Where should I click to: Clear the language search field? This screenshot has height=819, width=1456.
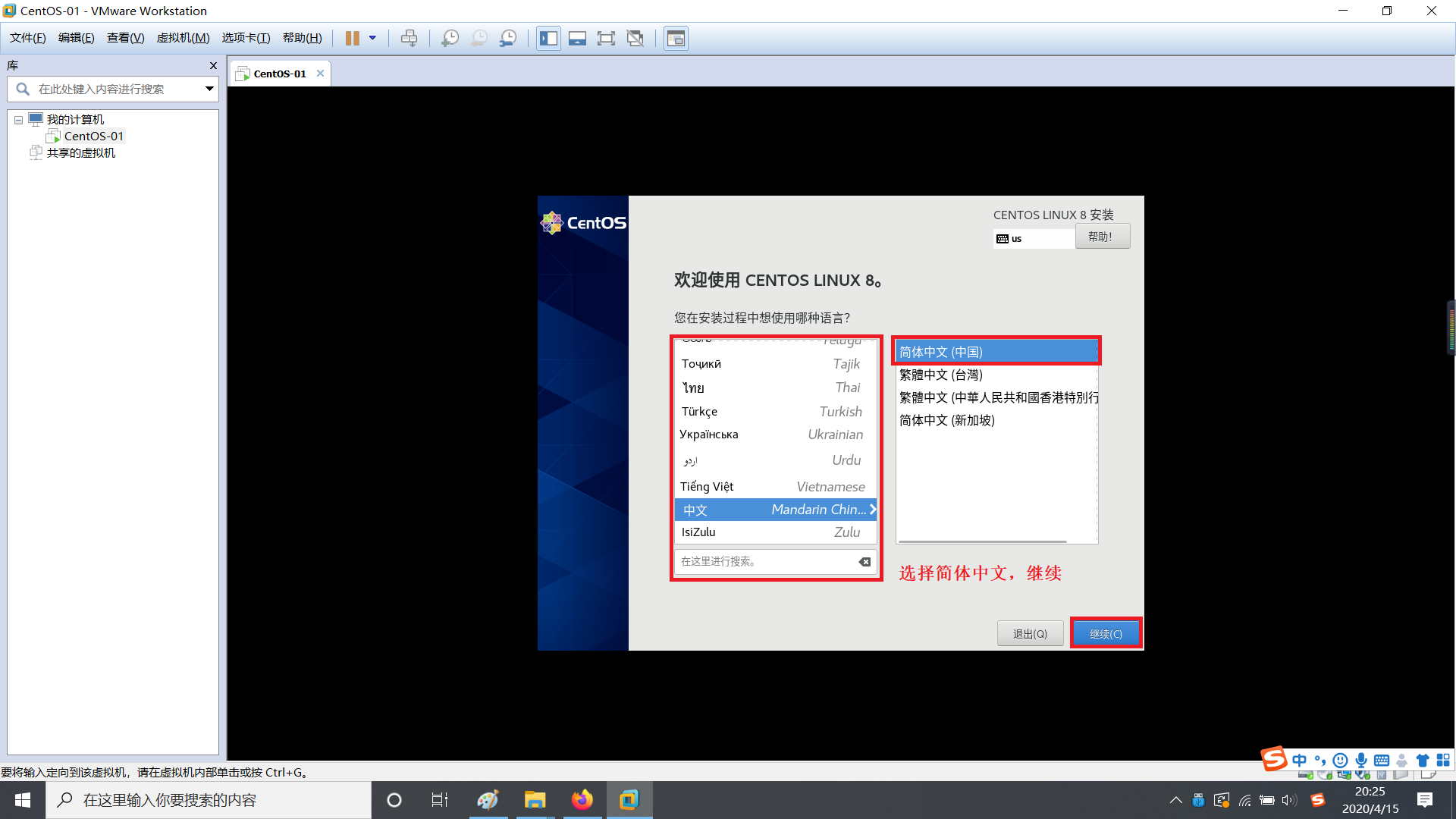(864, 562)
